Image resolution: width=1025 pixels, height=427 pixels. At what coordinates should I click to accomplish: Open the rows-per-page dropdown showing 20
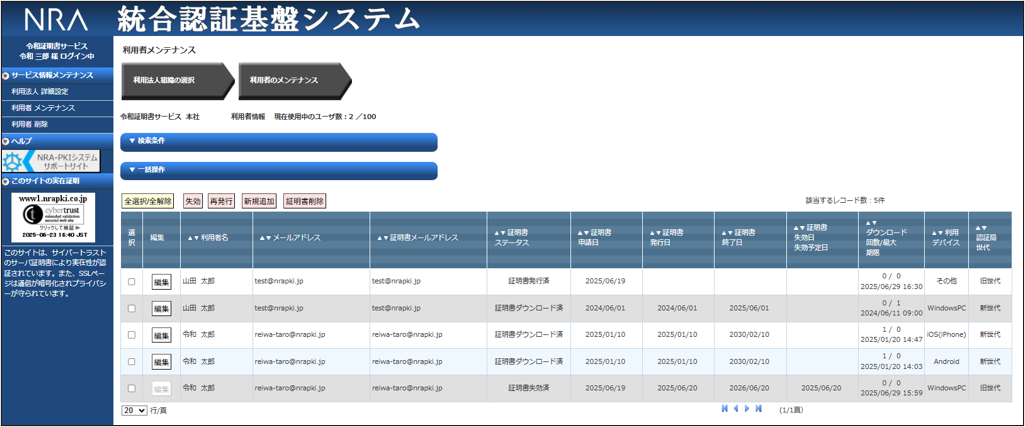coord(134,410)
